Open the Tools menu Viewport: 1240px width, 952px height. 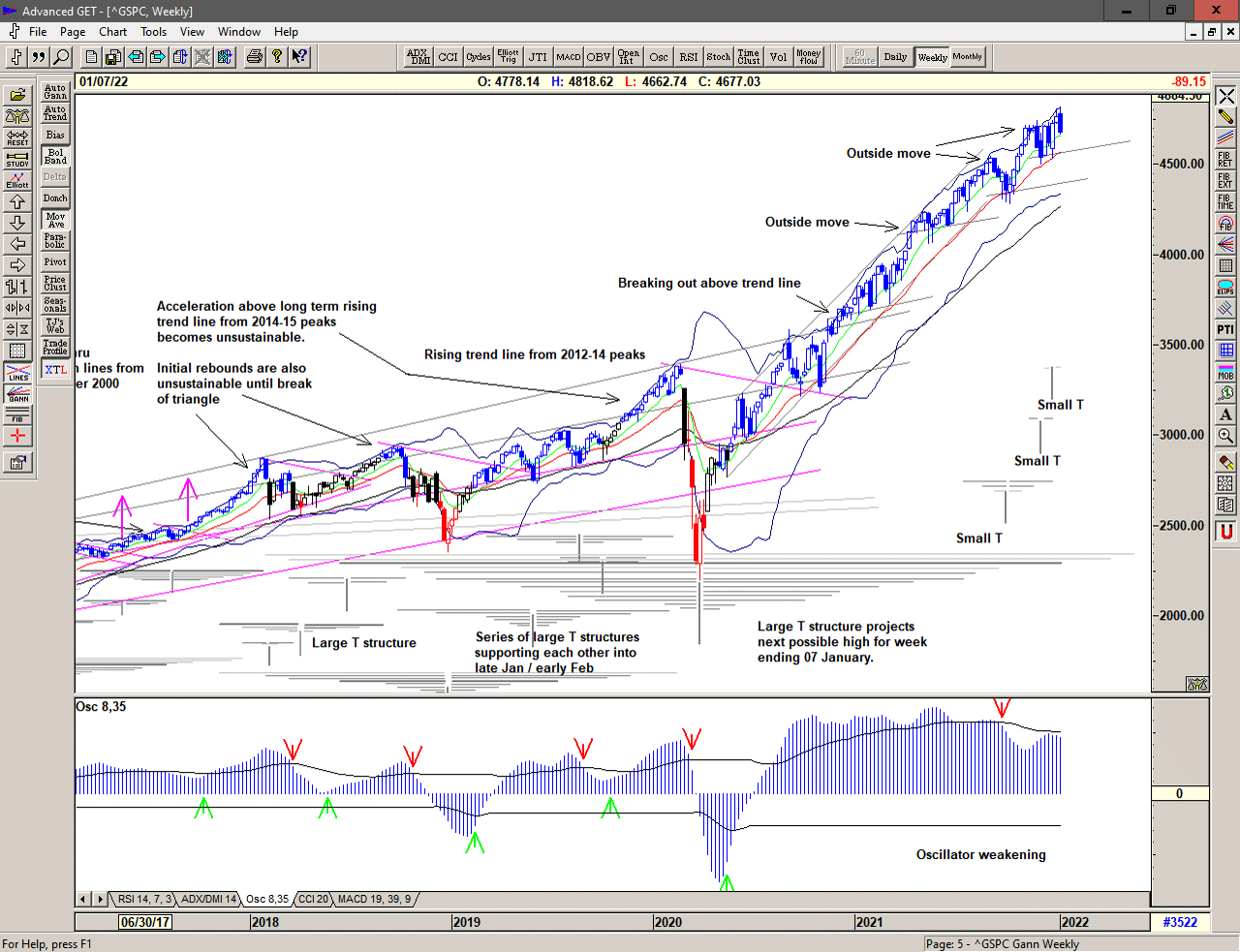[153, 32]
